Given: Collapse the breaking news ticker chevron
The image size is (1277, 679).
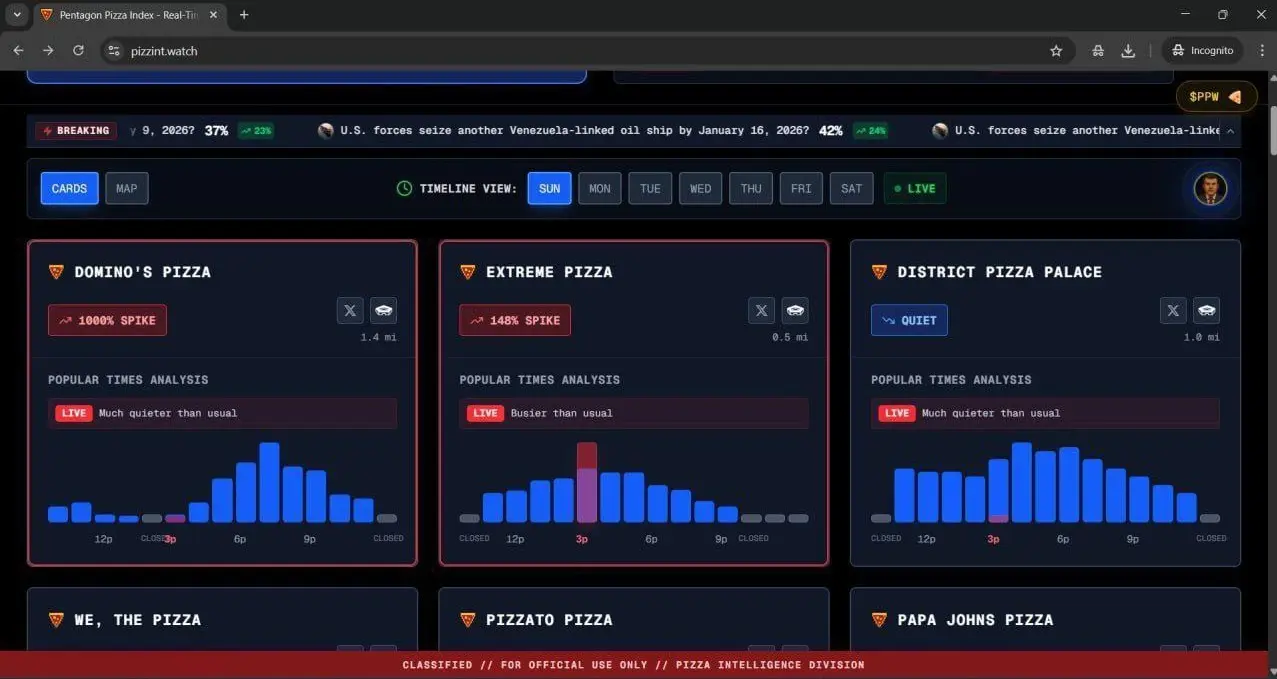Looking at the screenshot, I should (x=1230, y=131).
